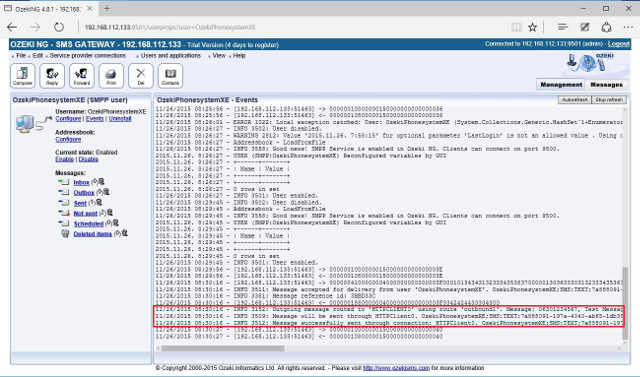Viewport: 640px width, 377px height.
Task: Click the Autorefresh button
Action: [575, 100]
